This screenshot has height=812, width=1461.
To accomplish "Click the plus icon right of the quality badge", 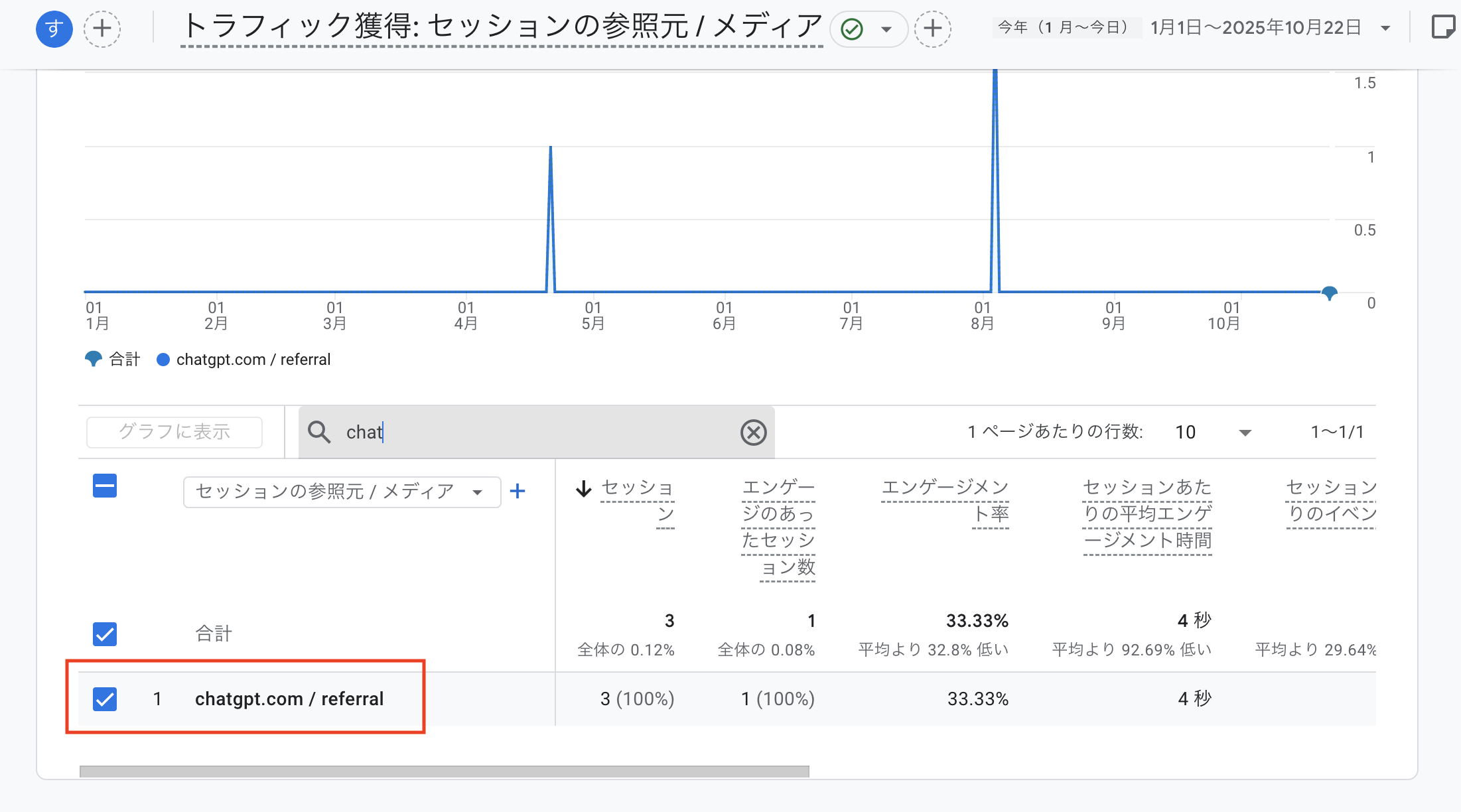I will click(932, 29).
